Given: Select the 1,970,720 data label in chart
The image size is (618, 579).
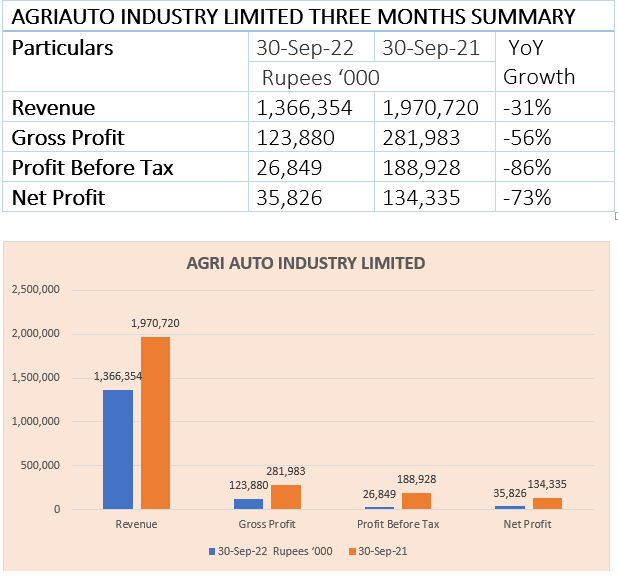Looking at the screenshot, I should [x=155, y=323].
